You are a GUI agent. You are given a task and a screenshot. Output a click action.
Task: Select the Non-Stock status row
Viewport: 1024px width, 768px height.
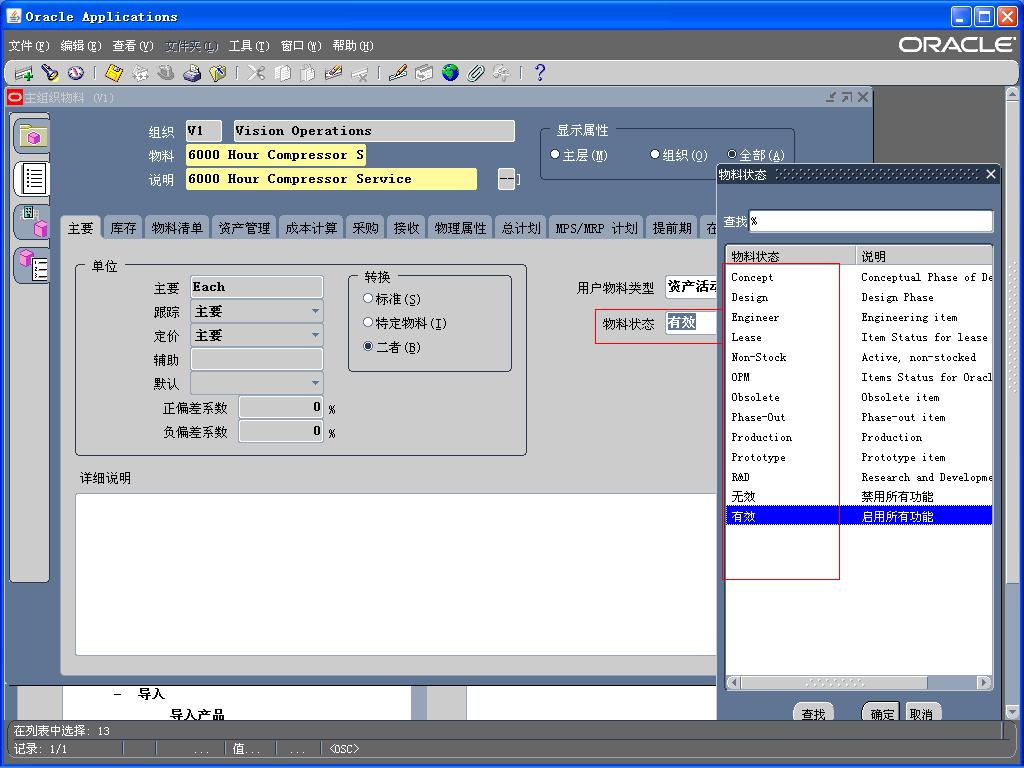[x=859, y=357]
